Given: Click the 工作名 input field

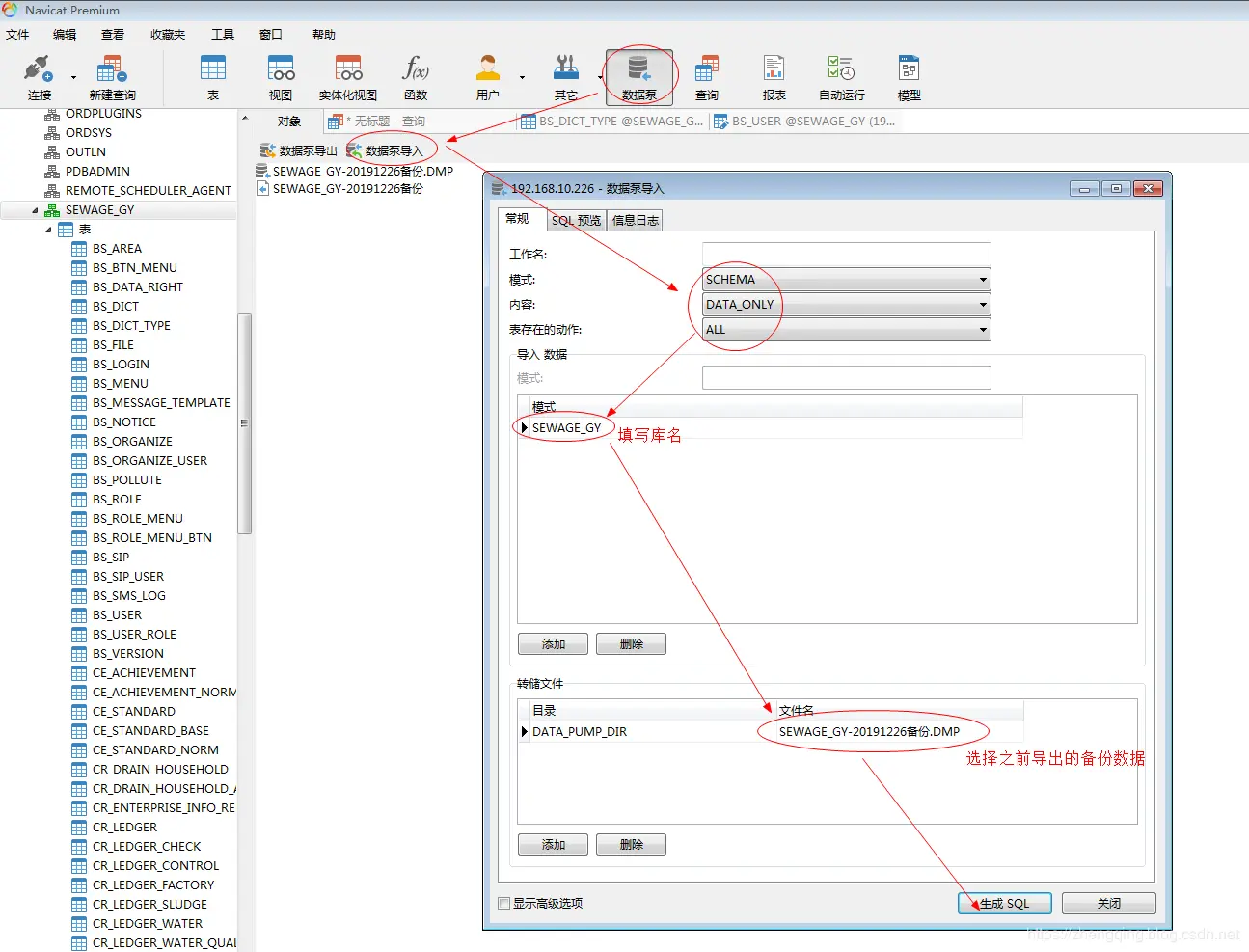Looking at the screenshot, I should (x=846, y=255).
